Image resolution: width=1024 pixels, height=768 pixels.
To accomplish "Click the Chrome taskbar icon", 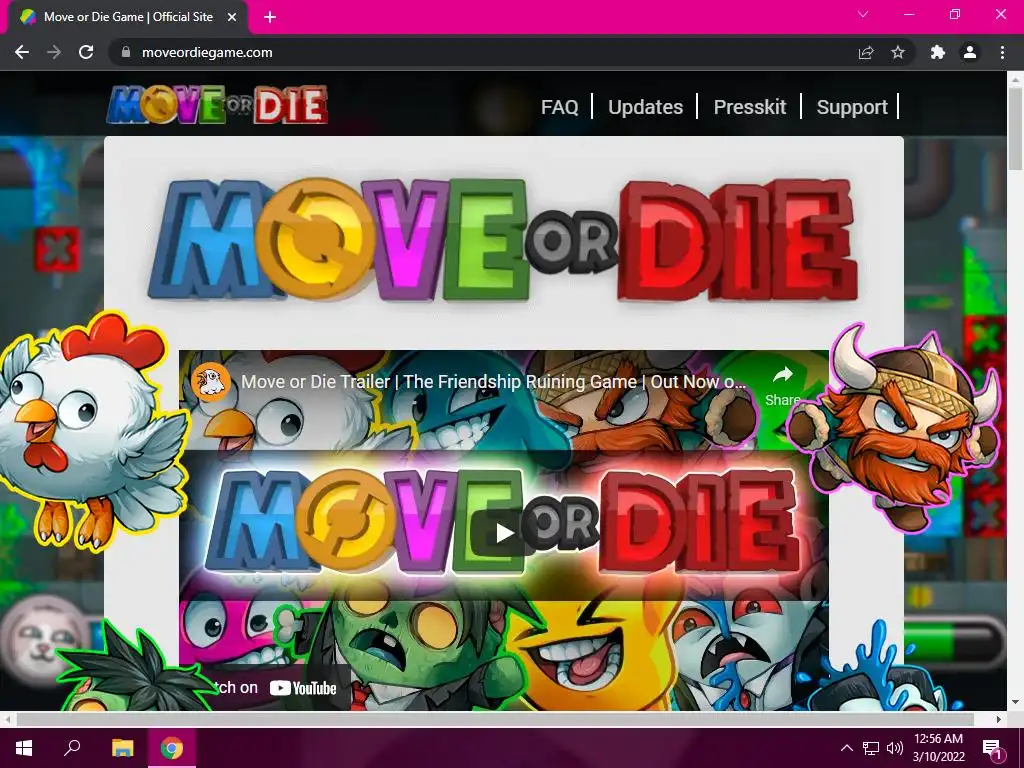I will 172,748.
